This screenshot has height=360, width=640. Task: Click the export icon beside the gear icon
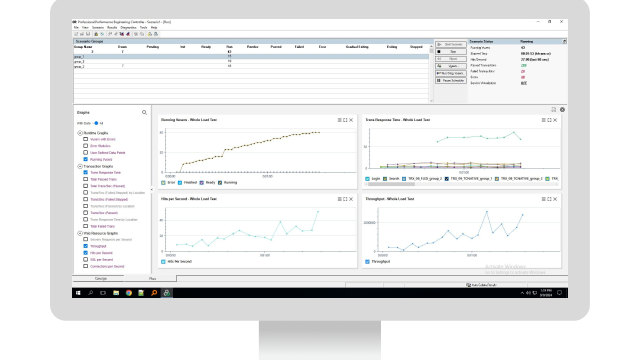coord(553,109)
